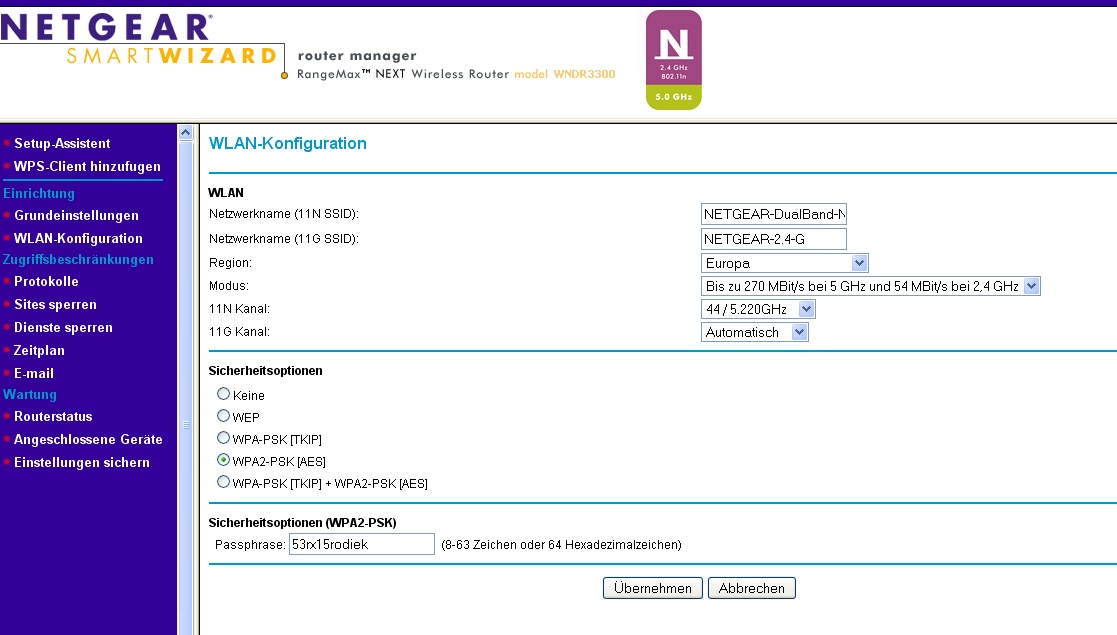Screen dimensions: 1117x635
Task: Click the Passphrase input field
Action: 361,544
